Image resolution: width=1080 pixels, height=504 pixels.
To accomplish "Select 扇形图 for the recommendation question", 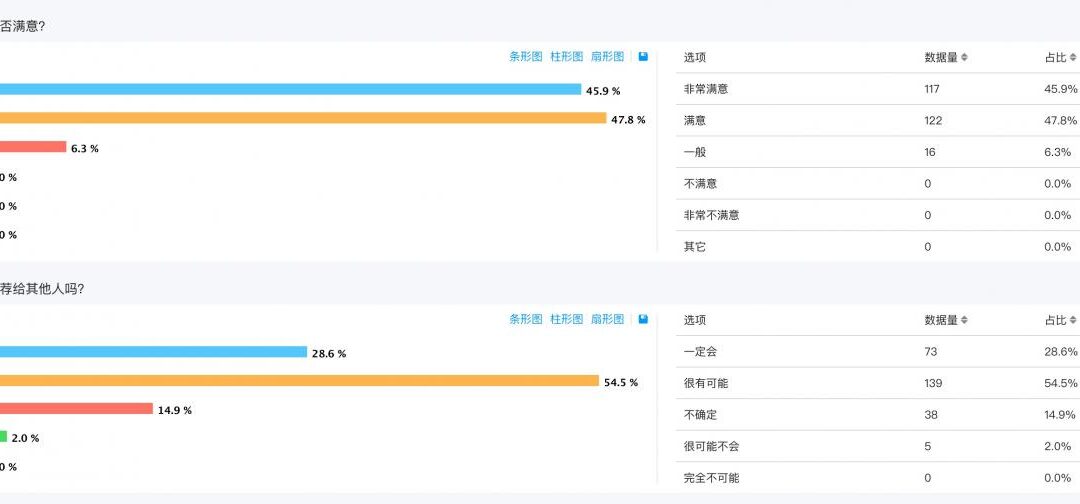I will pos(608,319).
